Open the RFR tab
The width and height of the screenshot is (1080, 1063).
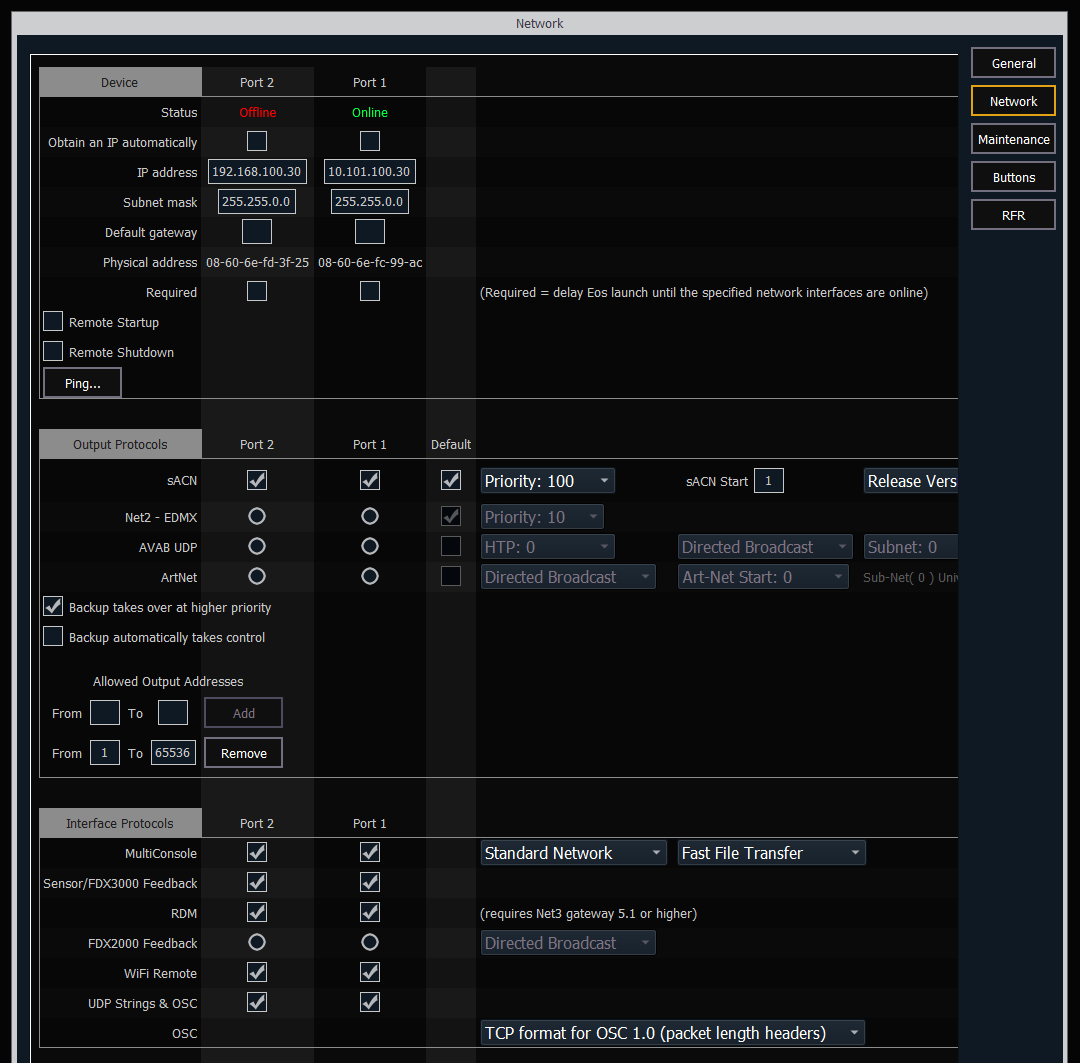1013,214
